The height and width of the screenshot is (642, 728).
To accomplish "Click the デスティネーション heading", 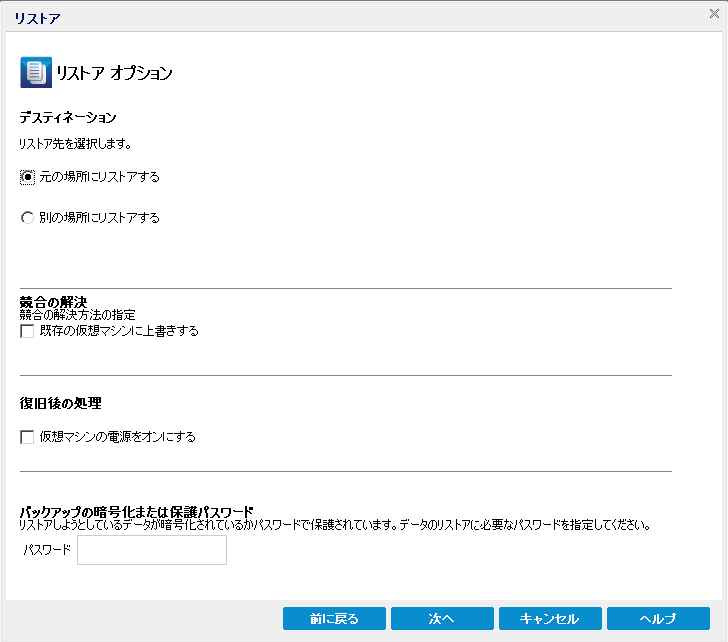I will click(68, 117).
